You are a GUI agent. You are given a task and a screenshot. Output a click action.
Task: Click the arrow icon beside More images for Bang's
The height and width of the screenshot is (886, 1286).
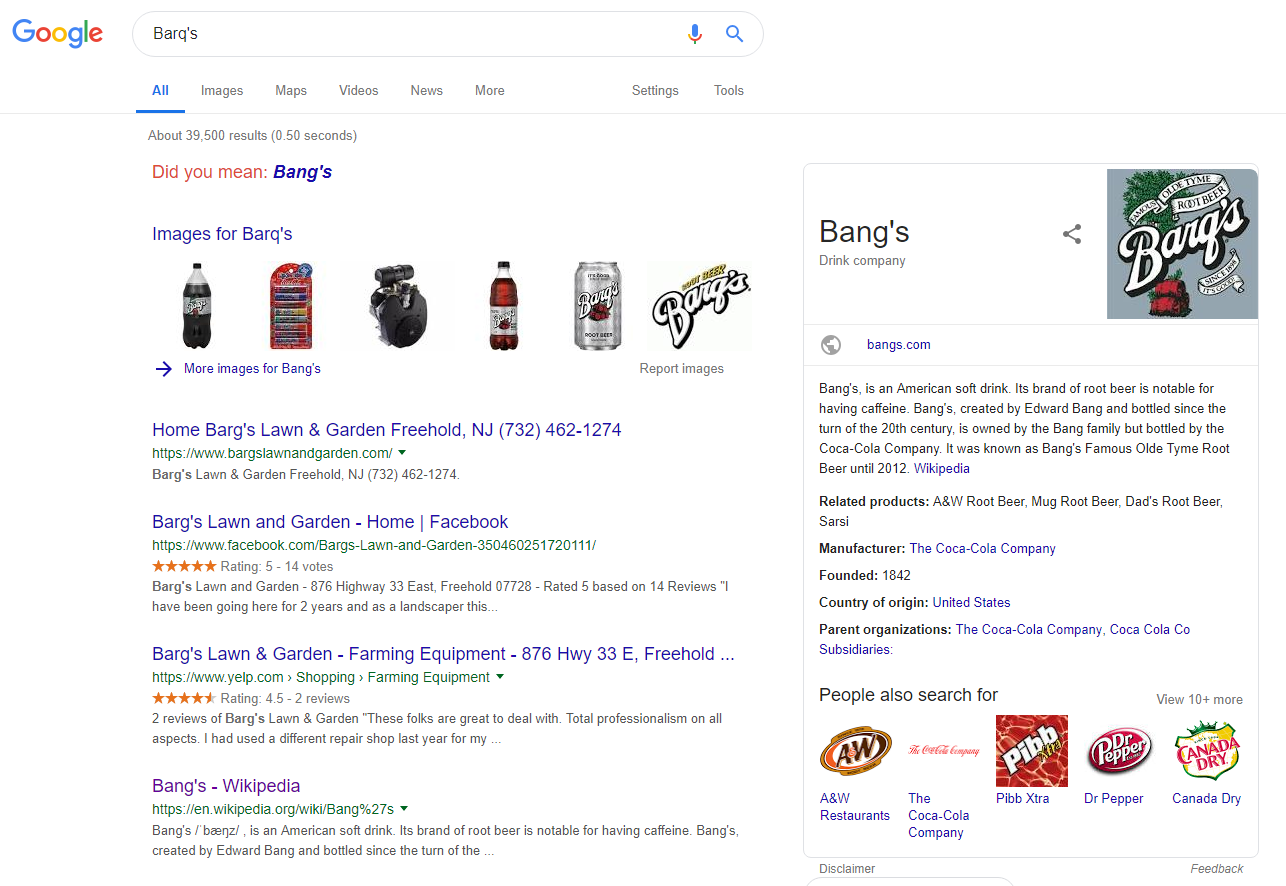(x=163, y=369)
